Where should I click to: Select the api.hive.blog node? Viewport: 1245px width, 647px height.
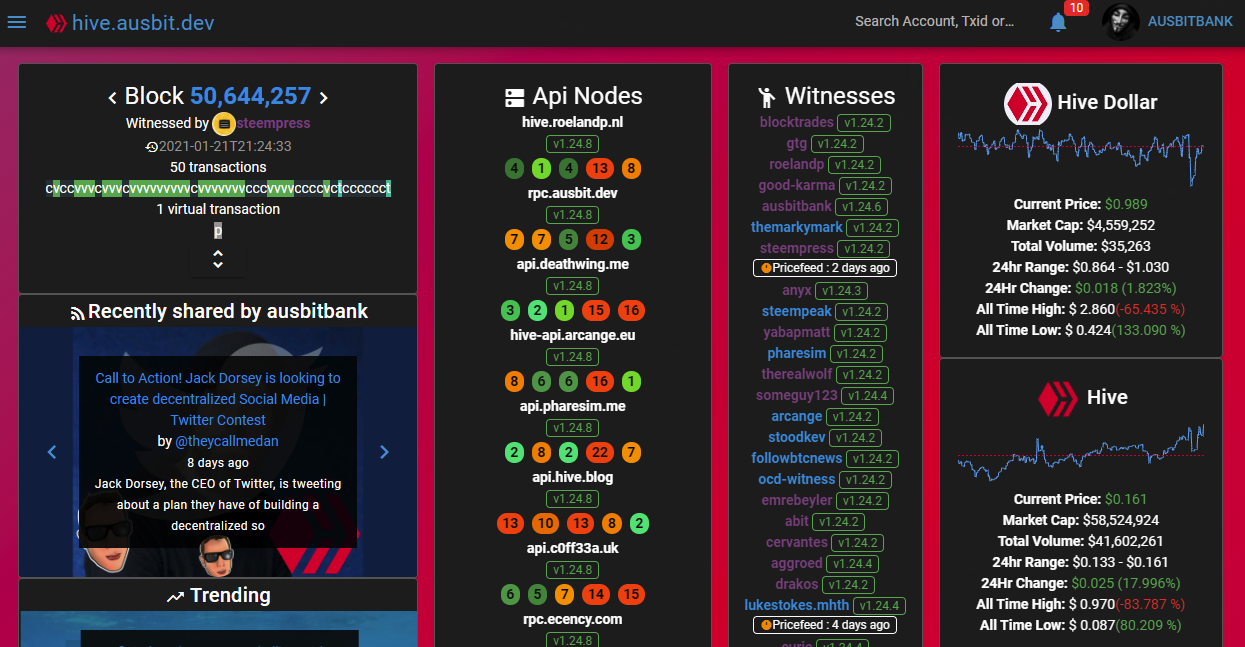pyautogui.click(x=573, y=477)
